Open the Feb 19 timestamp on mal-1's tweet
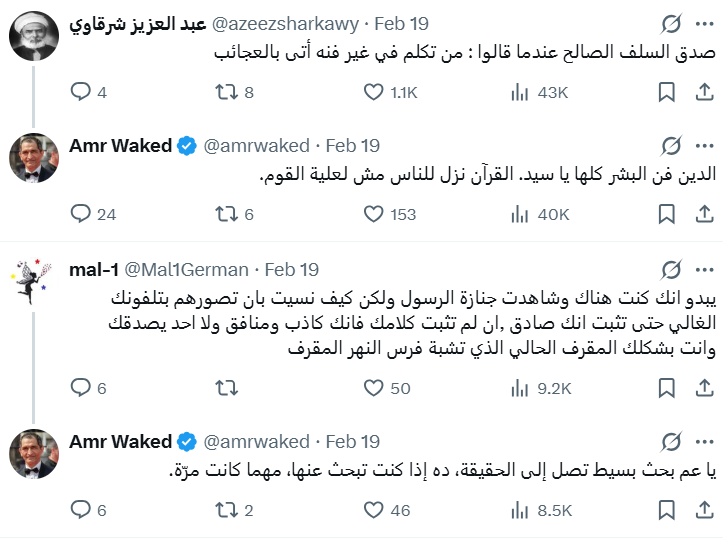This screenshot has height=547, width=723. point(292,269)
